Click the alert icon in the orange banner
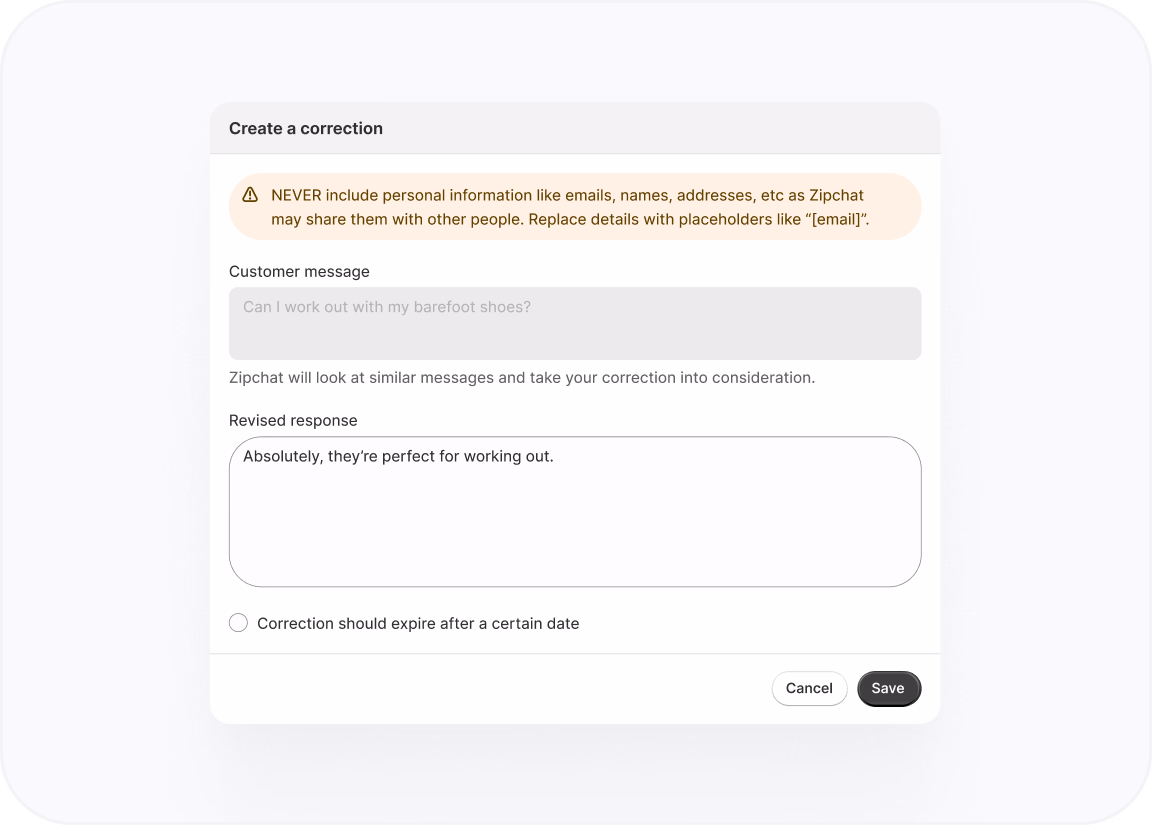The height and width of the screenshot is (825, 1152). coord(249,195)
